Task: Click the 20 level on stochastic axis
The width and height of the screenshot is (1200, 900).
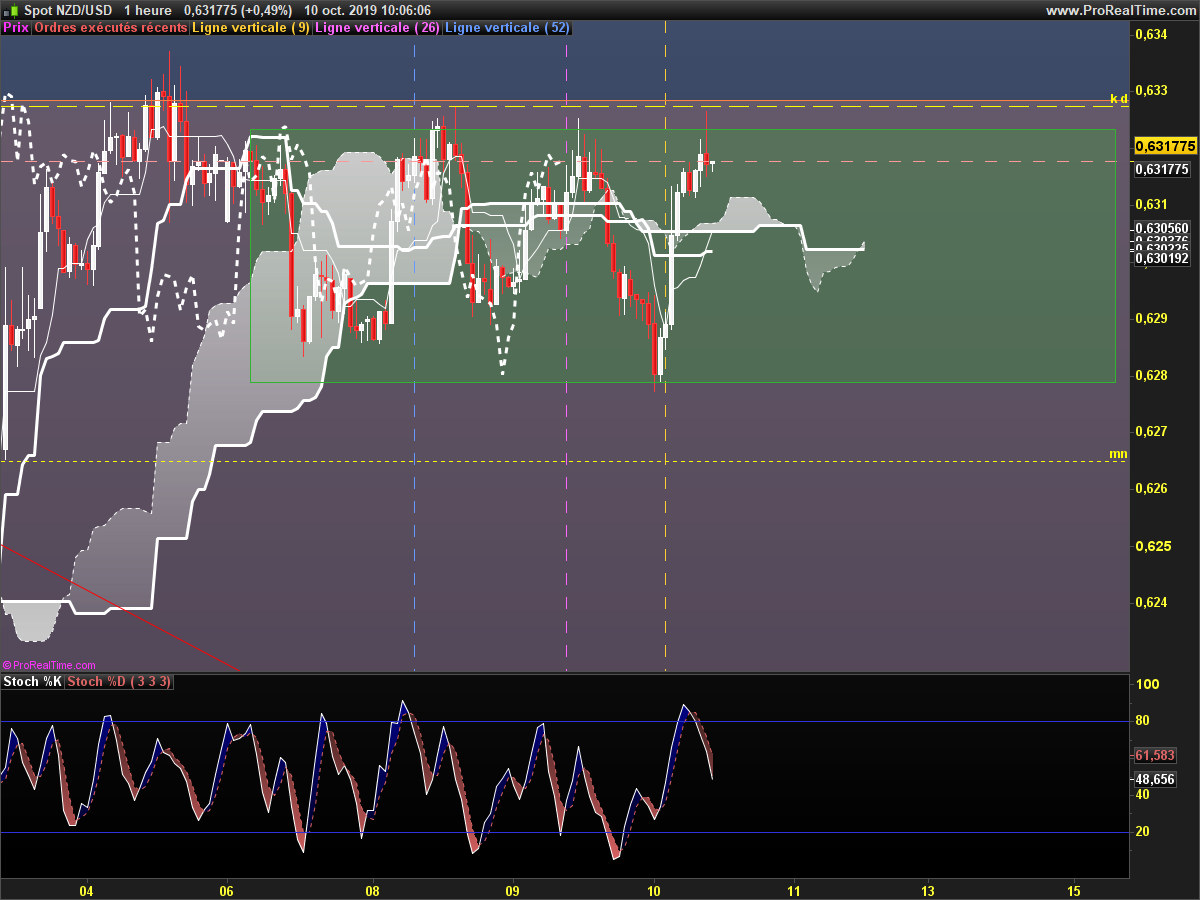Action: [x=1144, y=832]
